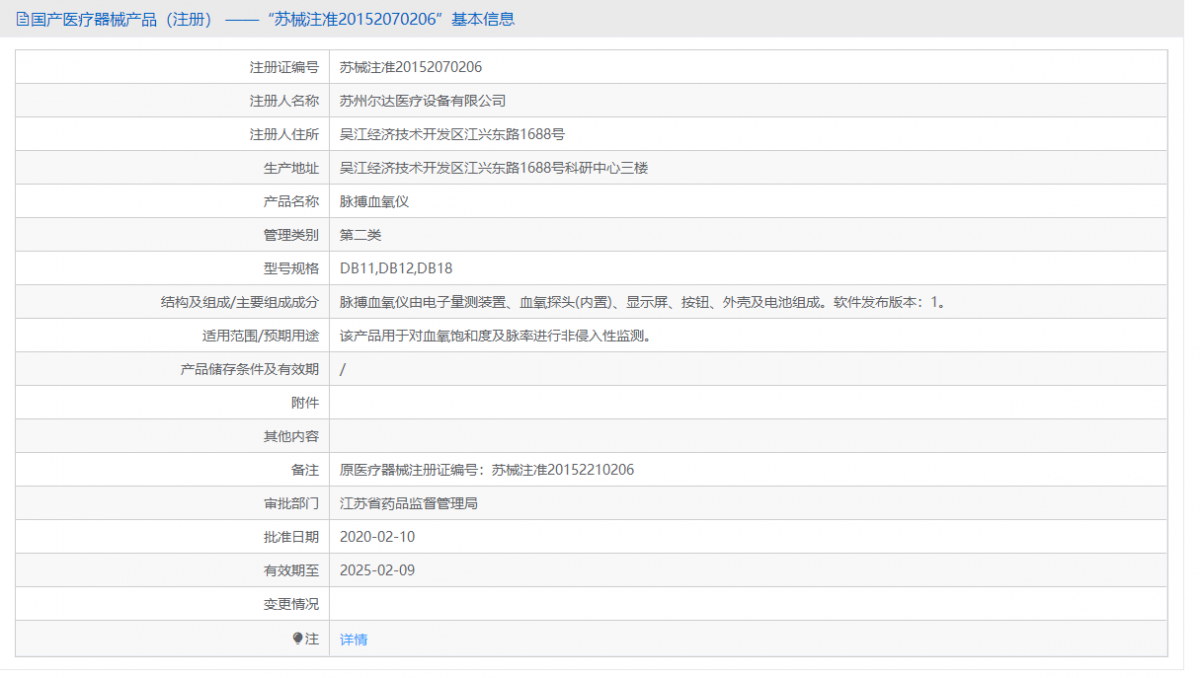This screenshot has width=1200, height=678.
Task: Click the 注册人名称 label
Action: [284, 101]
